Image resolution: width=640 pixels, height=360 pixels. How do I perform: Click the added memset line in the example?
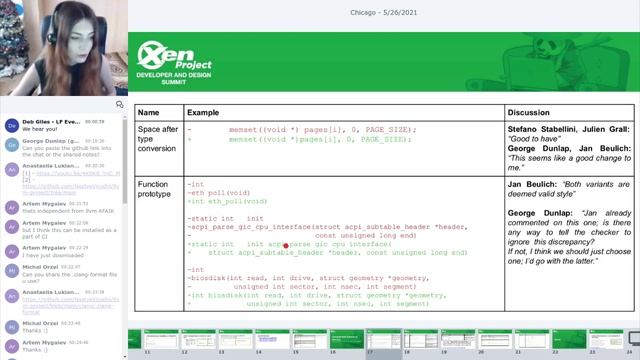tap(300, 140)
